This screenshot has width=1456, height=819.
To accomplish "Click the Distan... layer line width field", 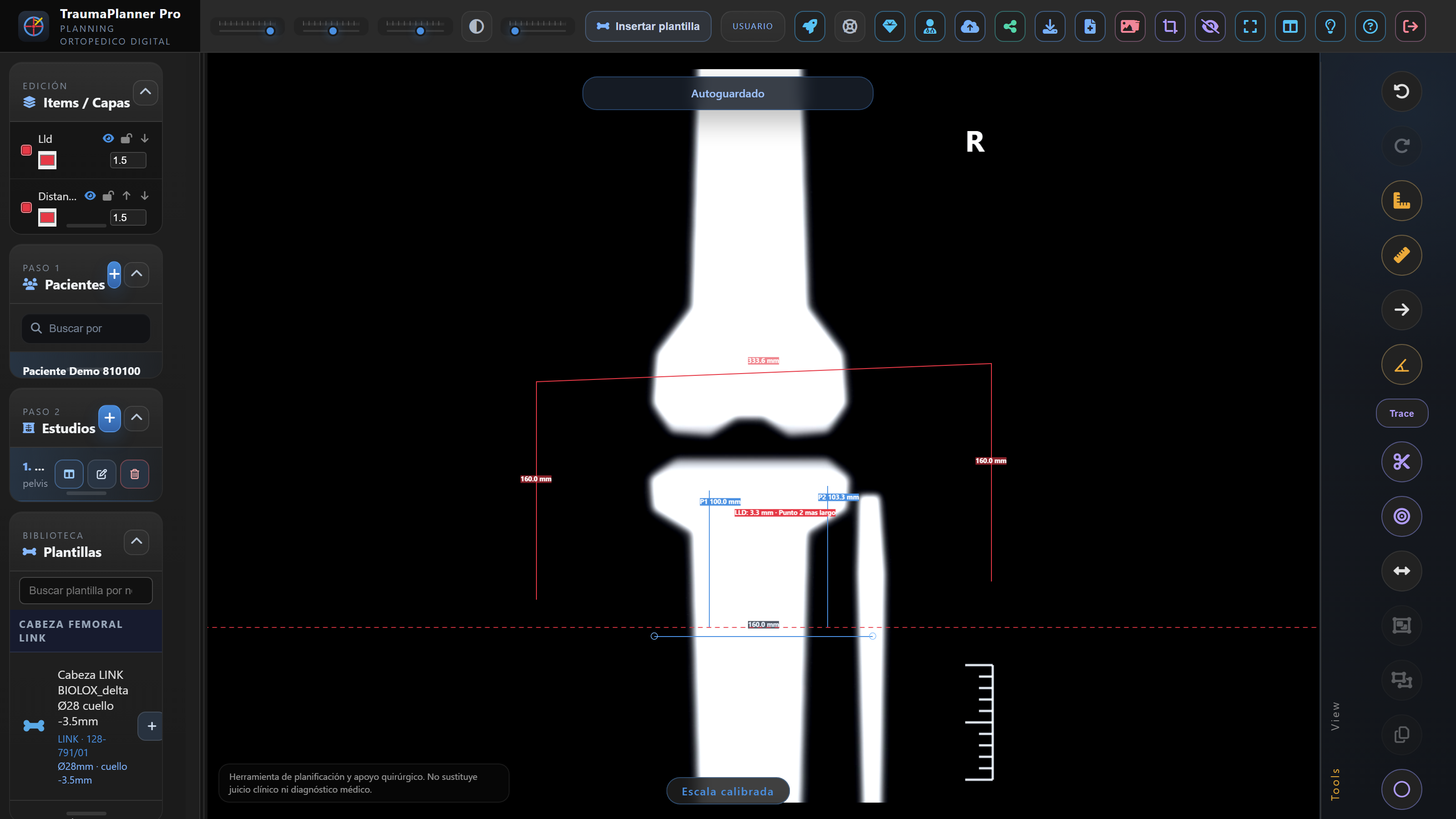I will click(128, 217).
